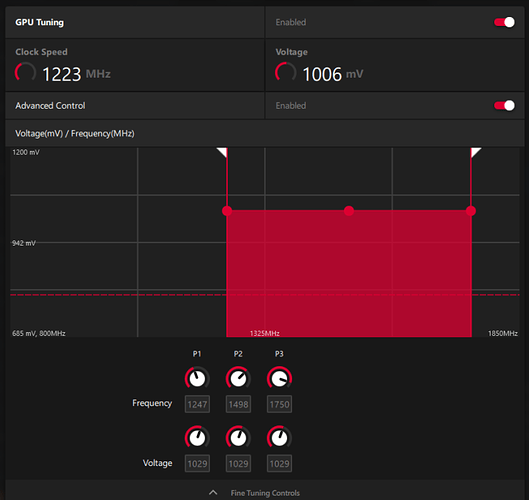Image resolution: width=529 pixels, height=500 pixels.
Task: Click the P3 frequency dial knob
Action: click(279, 378)
